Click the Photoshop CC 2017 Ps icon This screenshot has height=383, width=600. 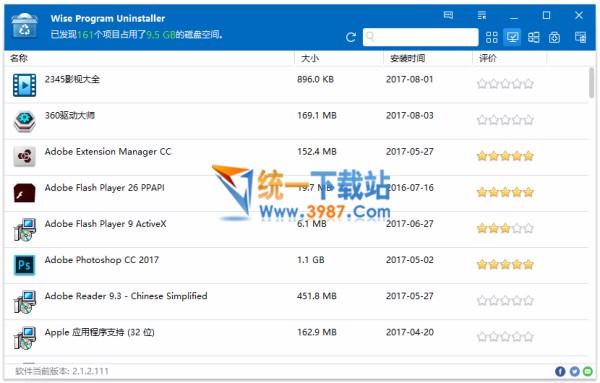24,265
